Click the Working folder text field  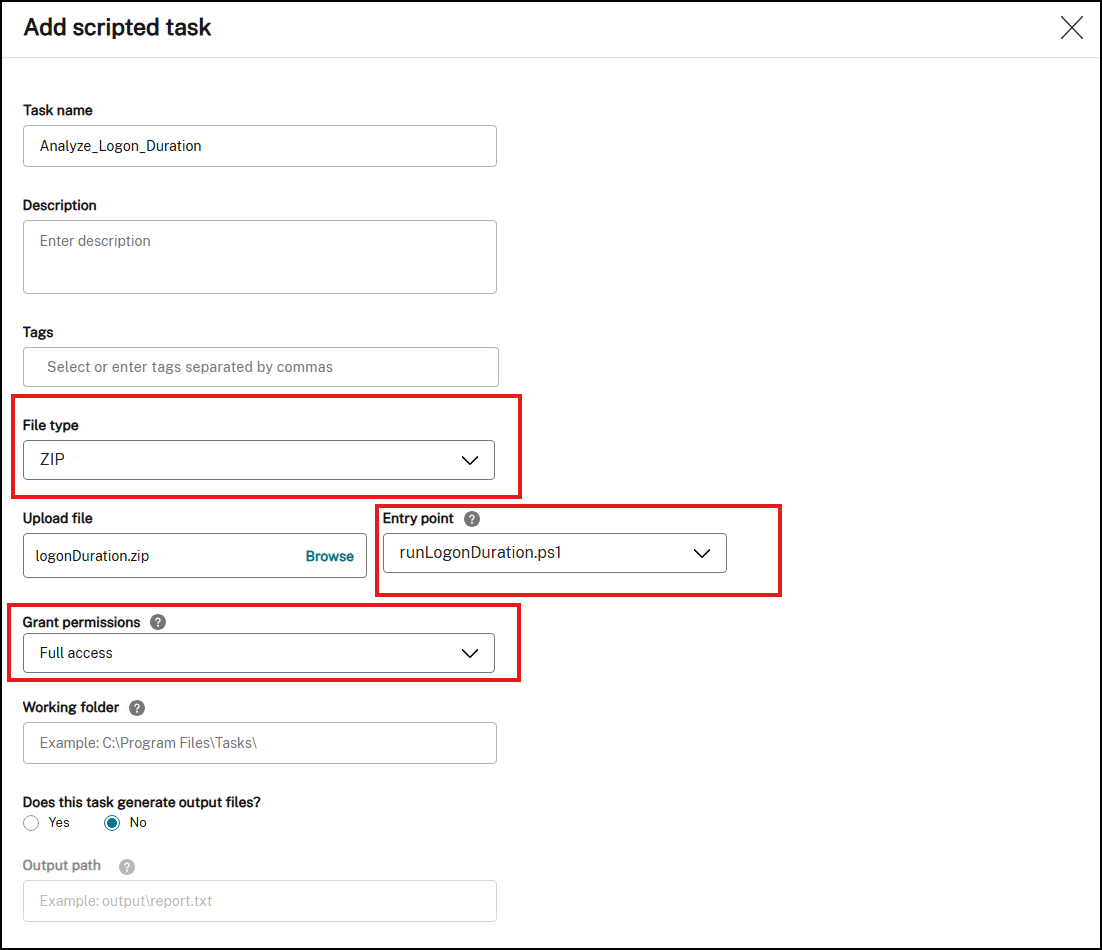[259, 743]
